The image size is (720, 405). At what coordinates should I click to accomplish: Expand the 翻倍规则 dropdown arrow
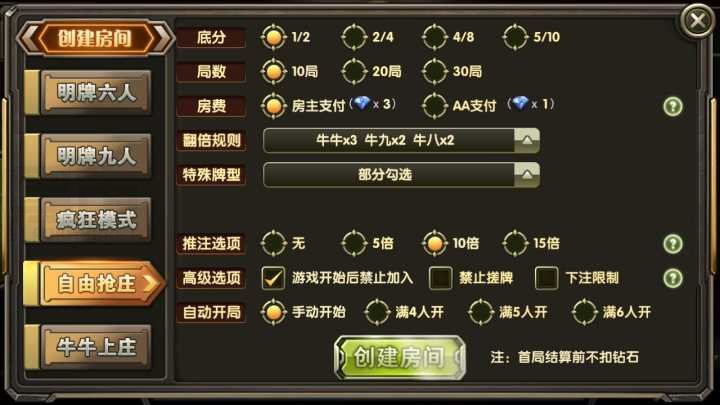coord(527,141)
